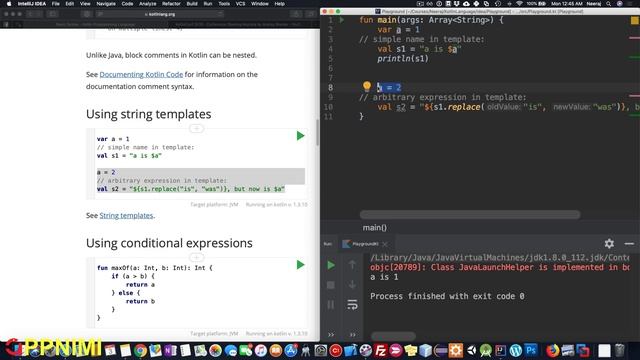
Task: Open the Run menu
Action: [x=208, y=4]
